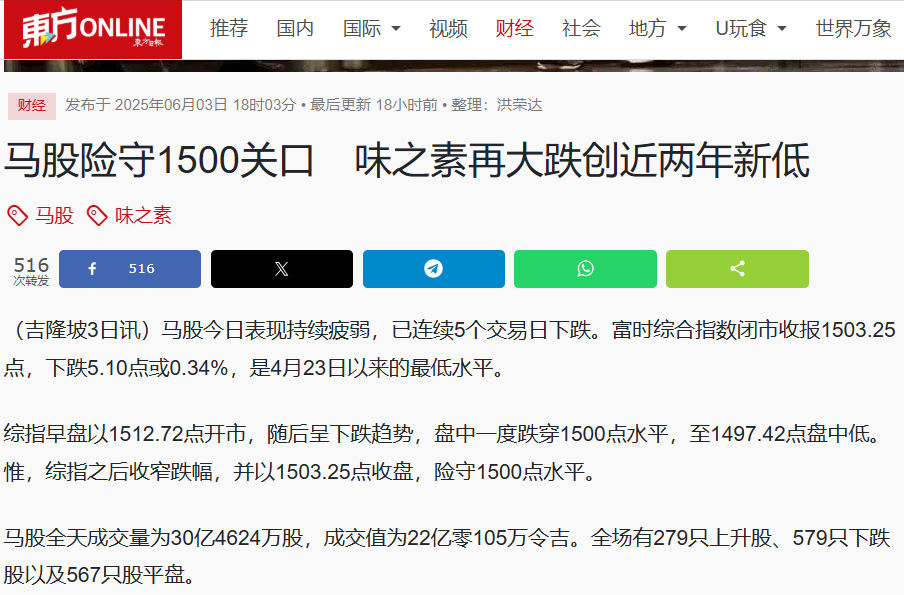Open the 世界万象 section
The image size is (904, 595).
(x=854, y=28)
